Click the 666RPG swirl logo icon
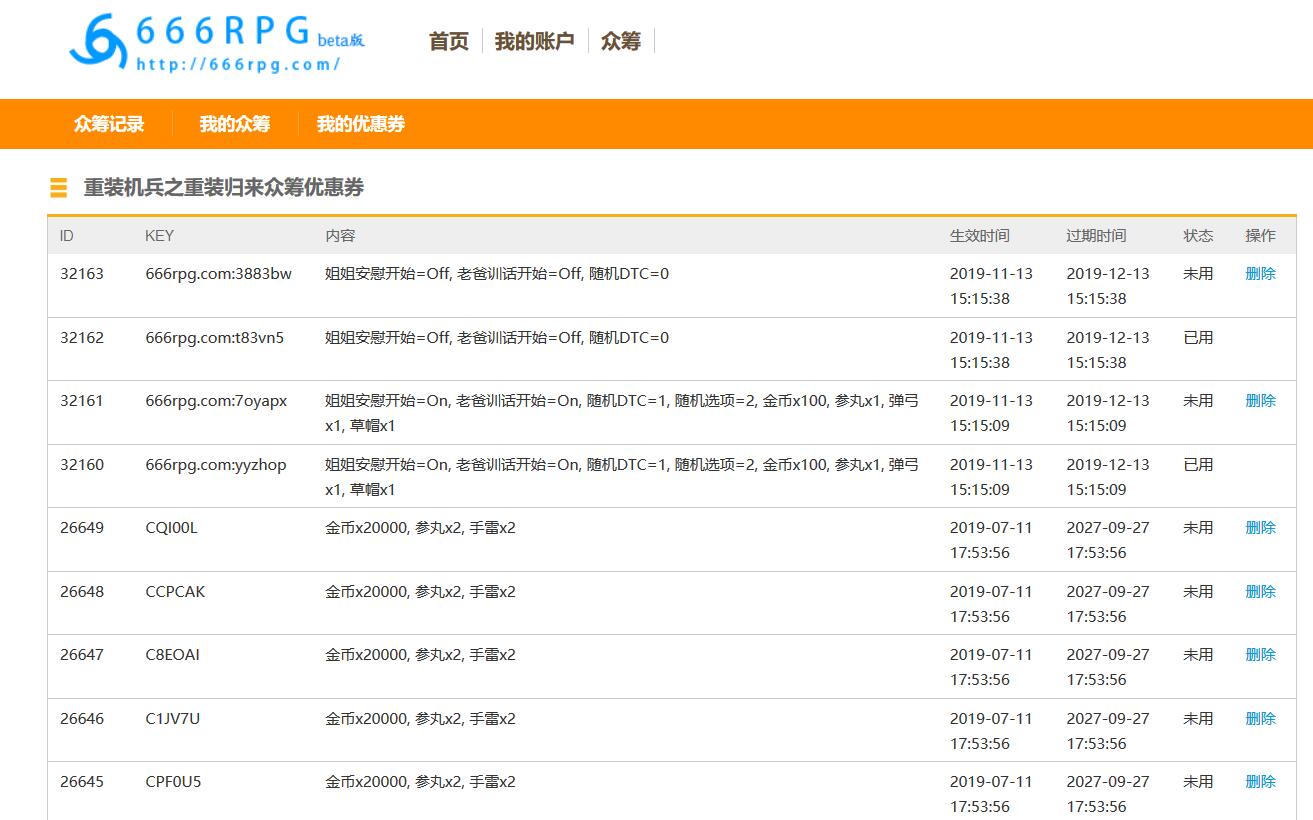 click(97, 41)
